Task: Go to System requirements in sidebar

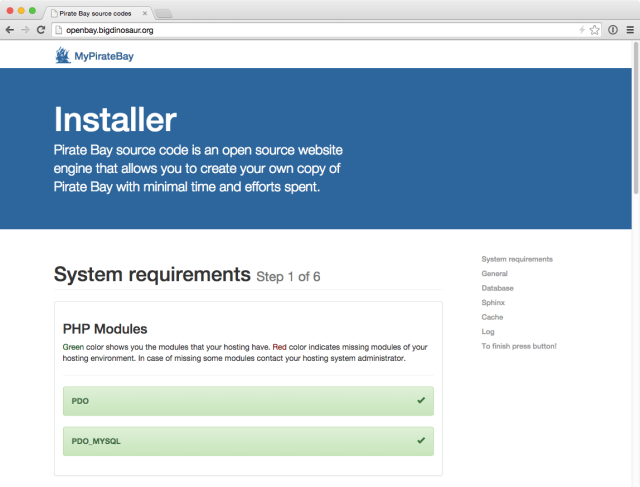Action: tap(516, 259)
